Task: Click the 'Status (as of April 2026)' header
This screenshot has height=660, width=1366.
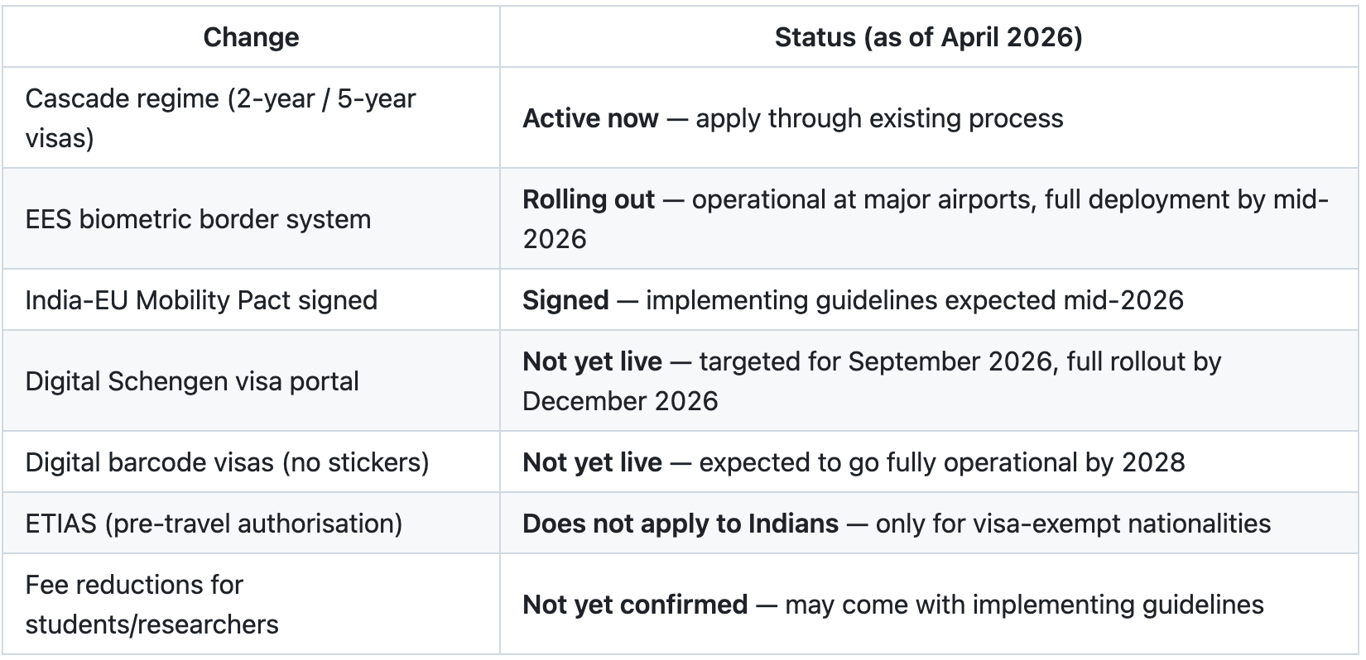Action: (x=929, y=38)
